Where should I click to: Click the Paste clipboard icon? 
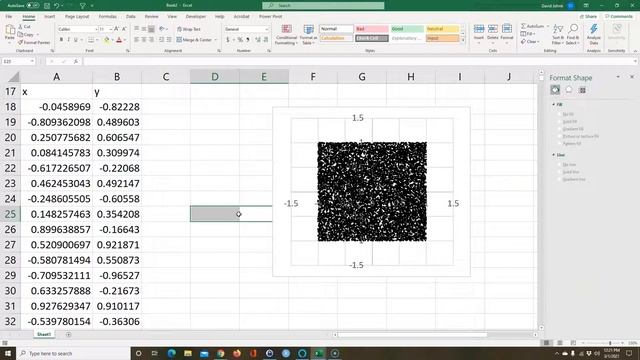pos(10,30)
